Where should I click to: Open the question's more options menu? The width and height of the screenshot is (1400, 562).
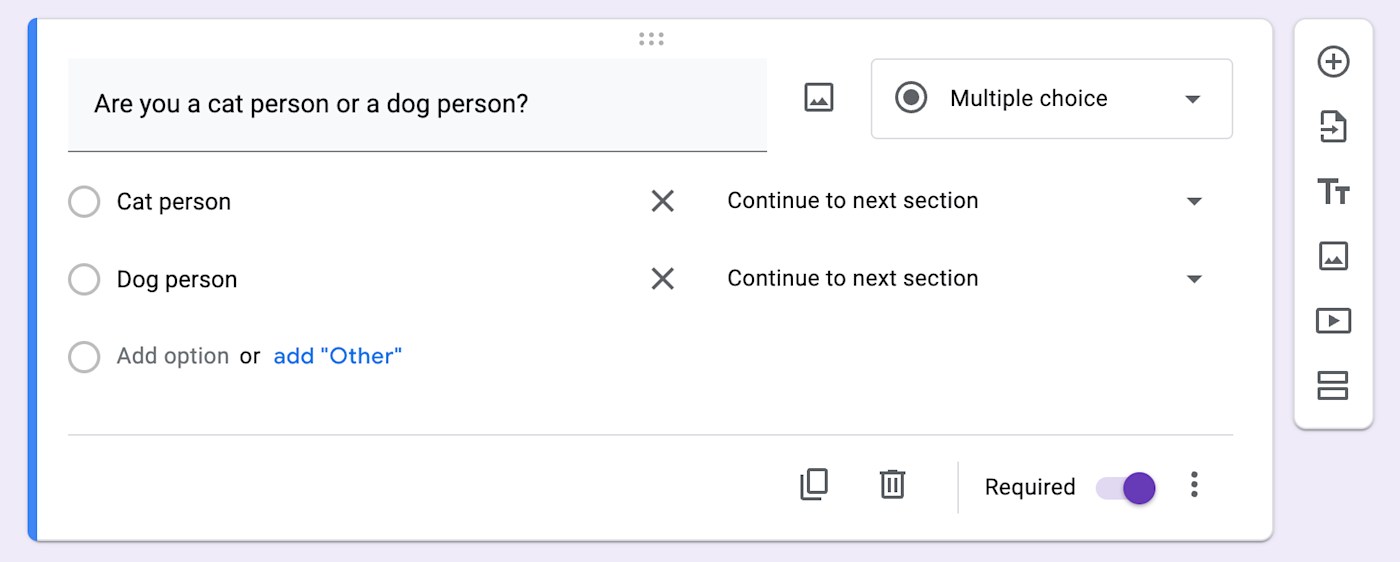coord(1193,486)
